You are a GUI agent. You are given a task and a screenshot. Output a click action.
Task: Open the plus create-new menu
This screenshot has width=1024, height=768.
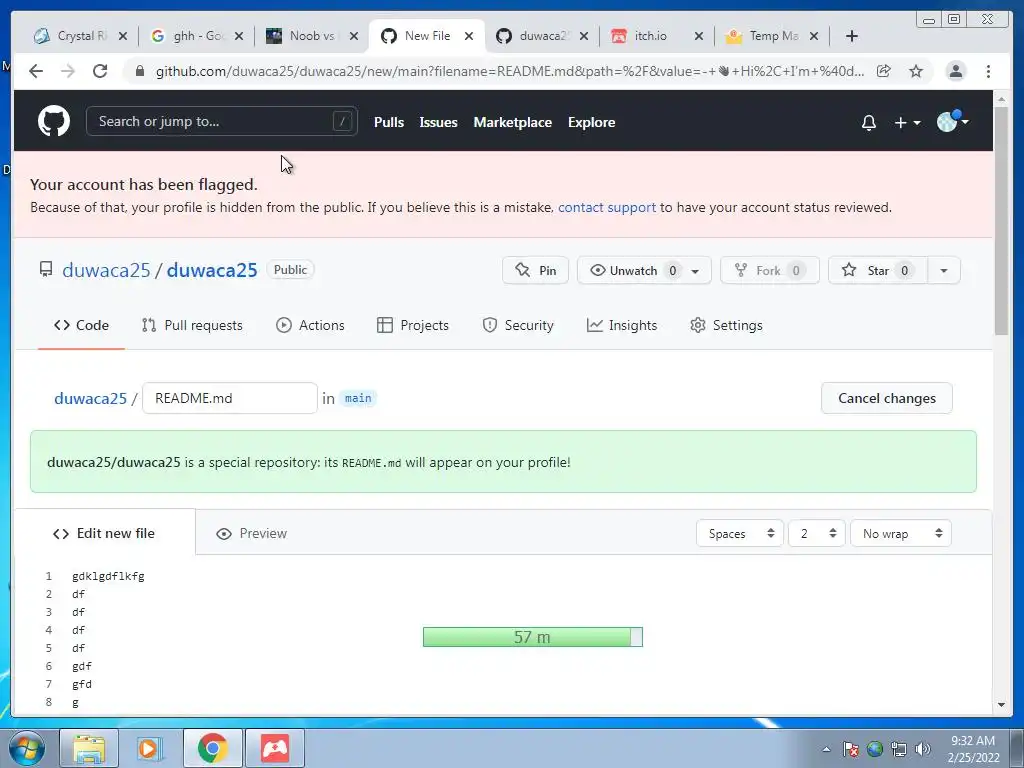907,123
